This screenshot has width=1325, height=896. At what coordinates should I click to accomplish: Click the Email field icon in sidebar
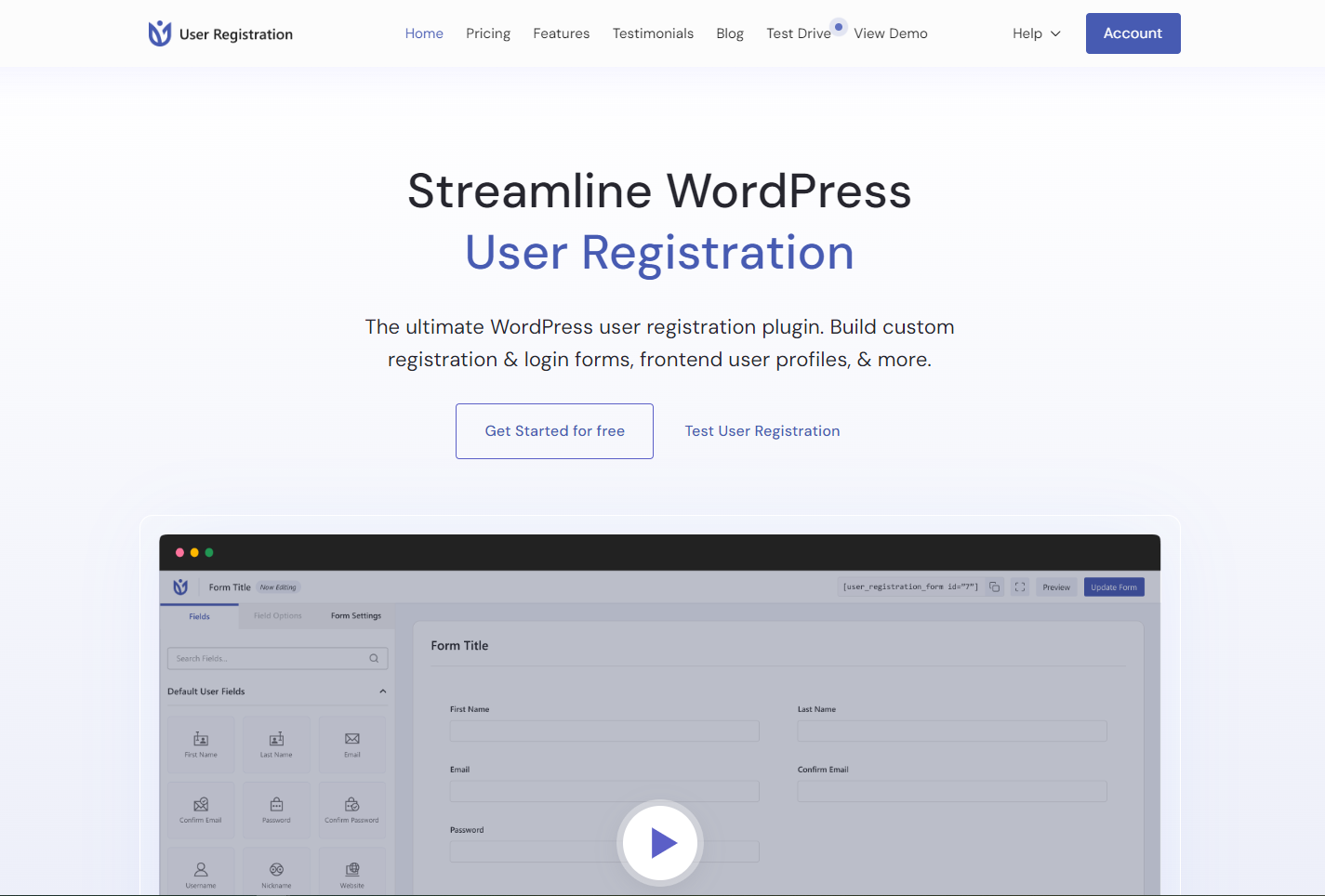352,739
